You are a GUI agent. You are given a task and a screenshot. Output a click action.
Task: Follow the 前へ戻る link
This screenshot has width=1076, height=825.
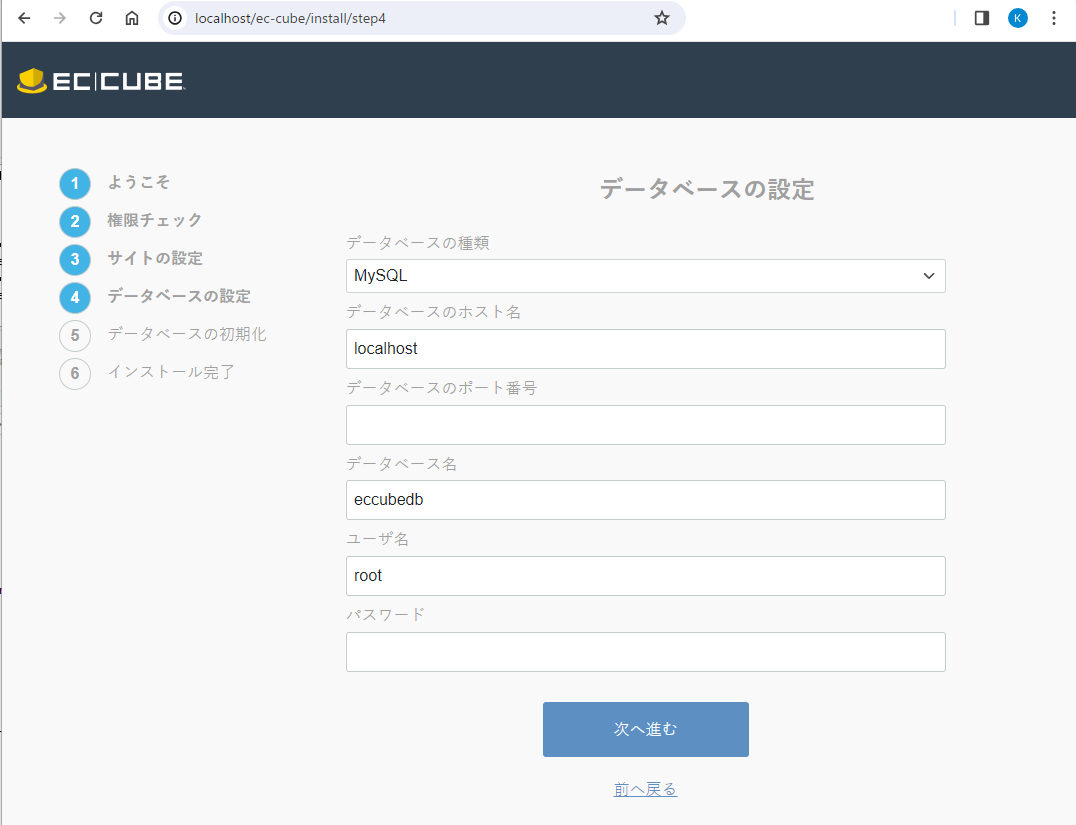[645, 790]
